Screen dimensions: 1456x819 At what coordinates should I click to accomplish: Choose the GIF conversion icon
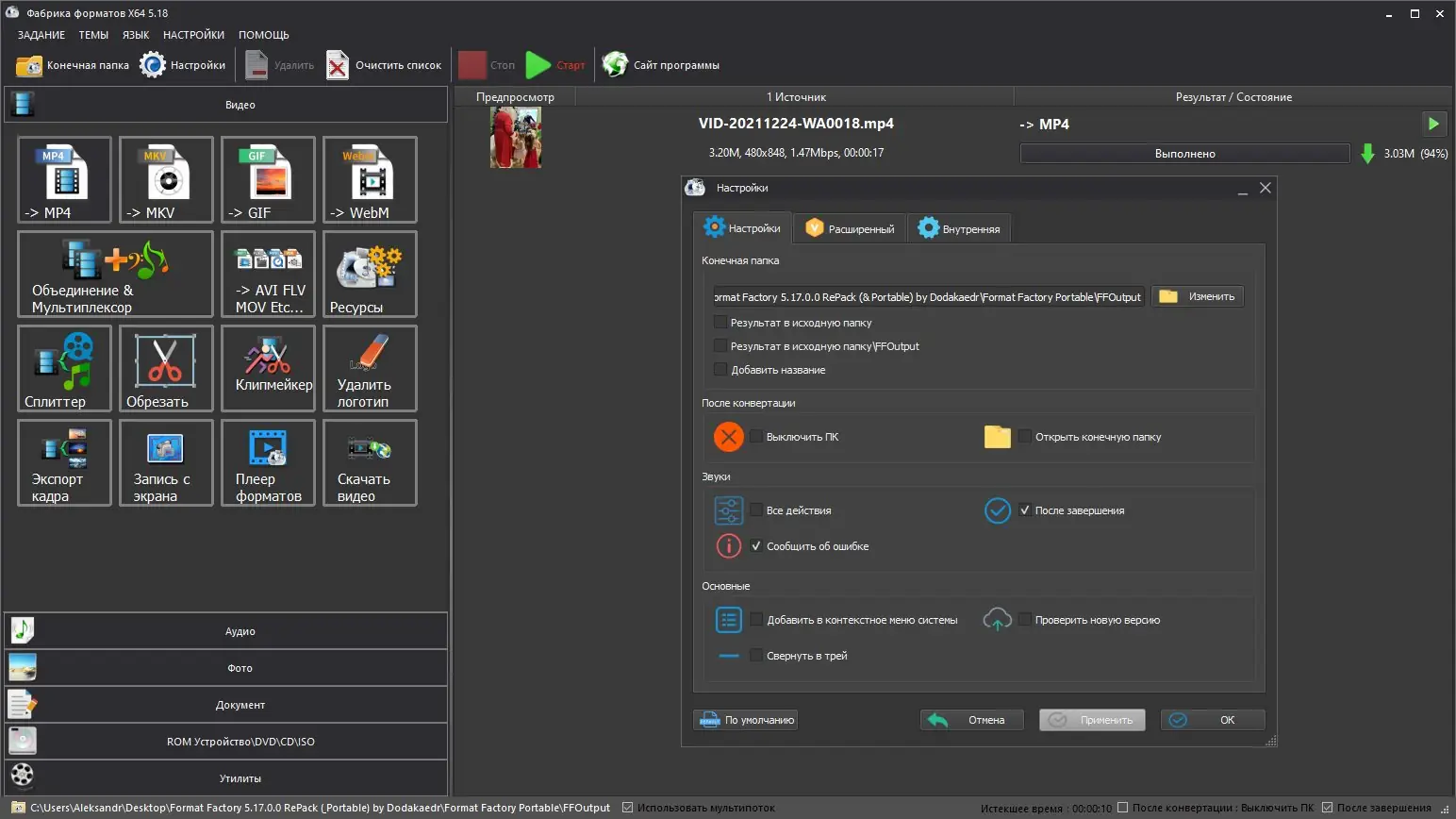tap(268, 179)
